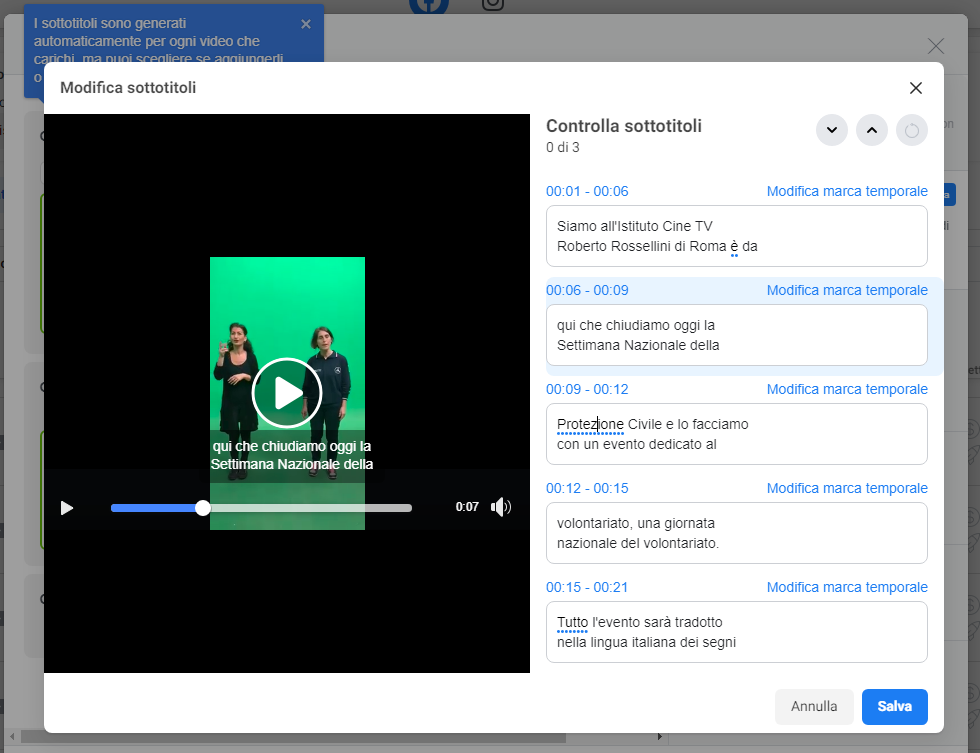Jump to the 00:09 - 00:12 time range
980x753 pixels.
coord(587,389)
